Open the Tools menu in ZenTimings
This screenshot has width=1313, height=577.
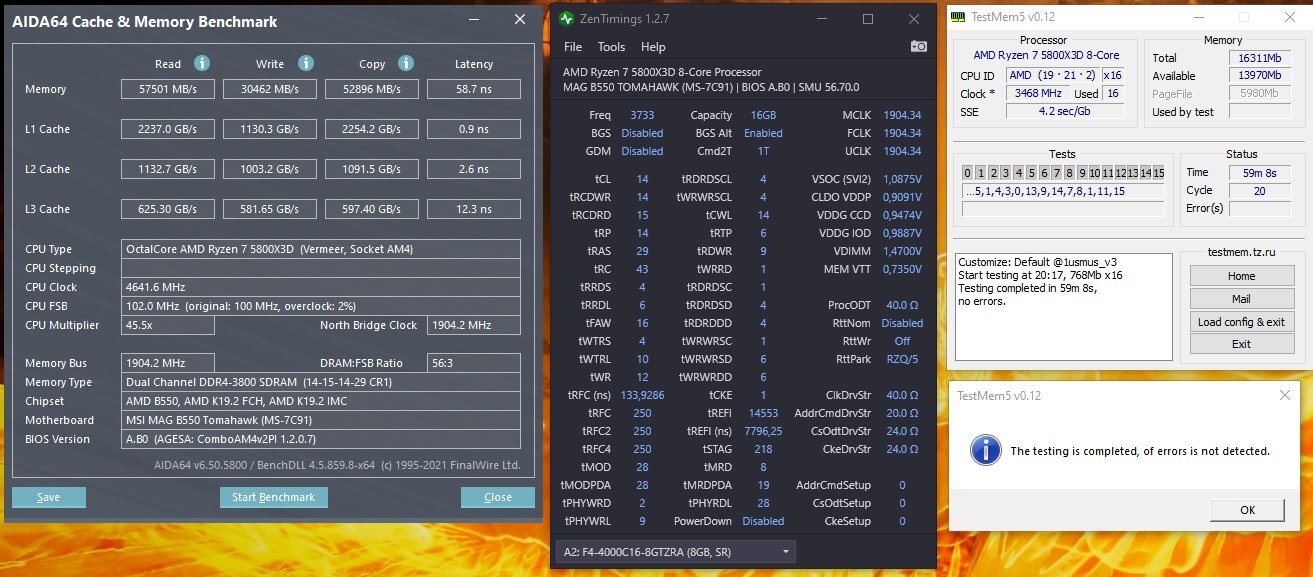coord(611,47)
